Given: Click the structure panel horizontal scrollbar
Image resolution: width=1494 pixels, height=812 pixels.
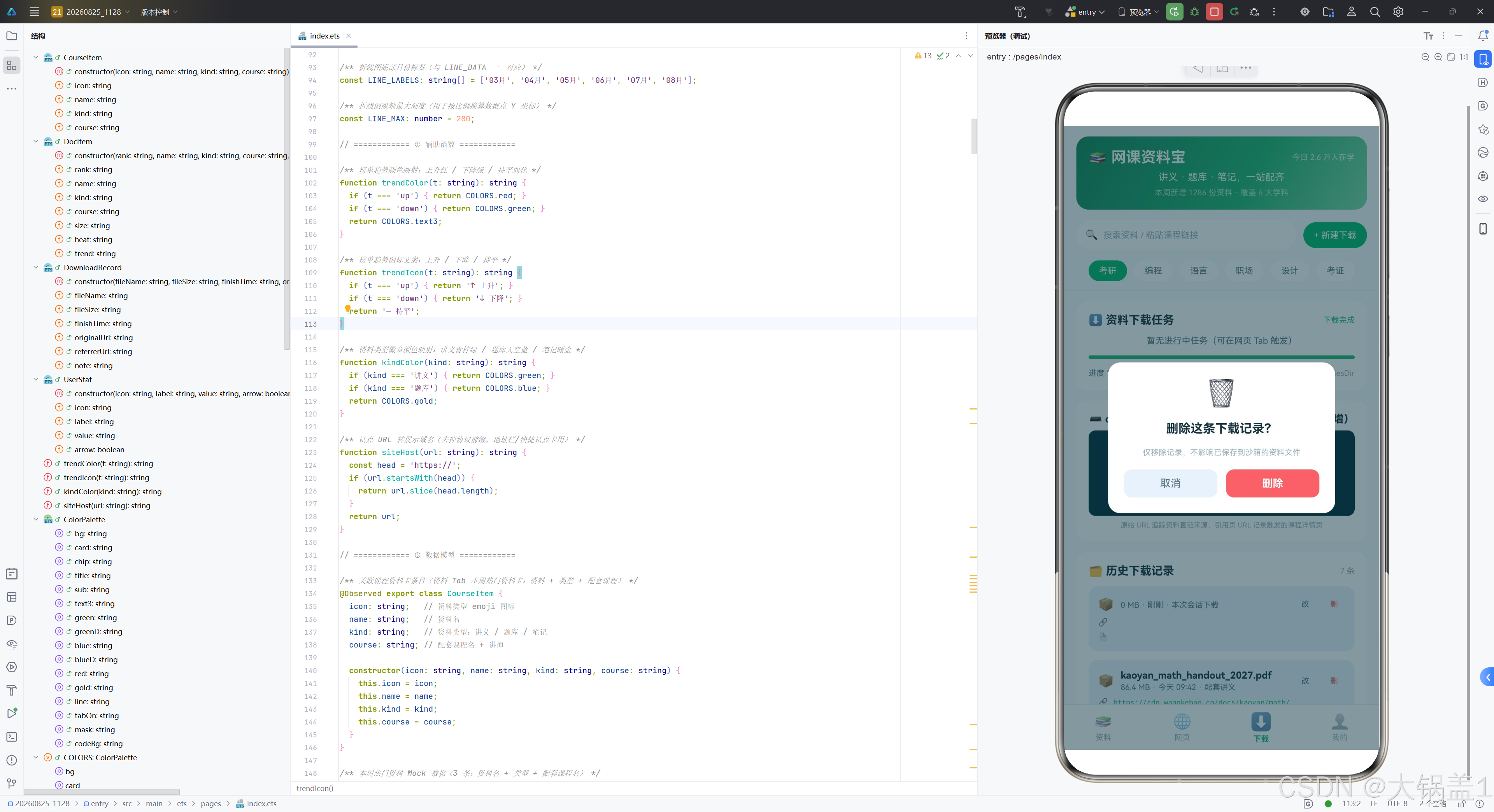Looking at the screenshot, I should 102,791.
